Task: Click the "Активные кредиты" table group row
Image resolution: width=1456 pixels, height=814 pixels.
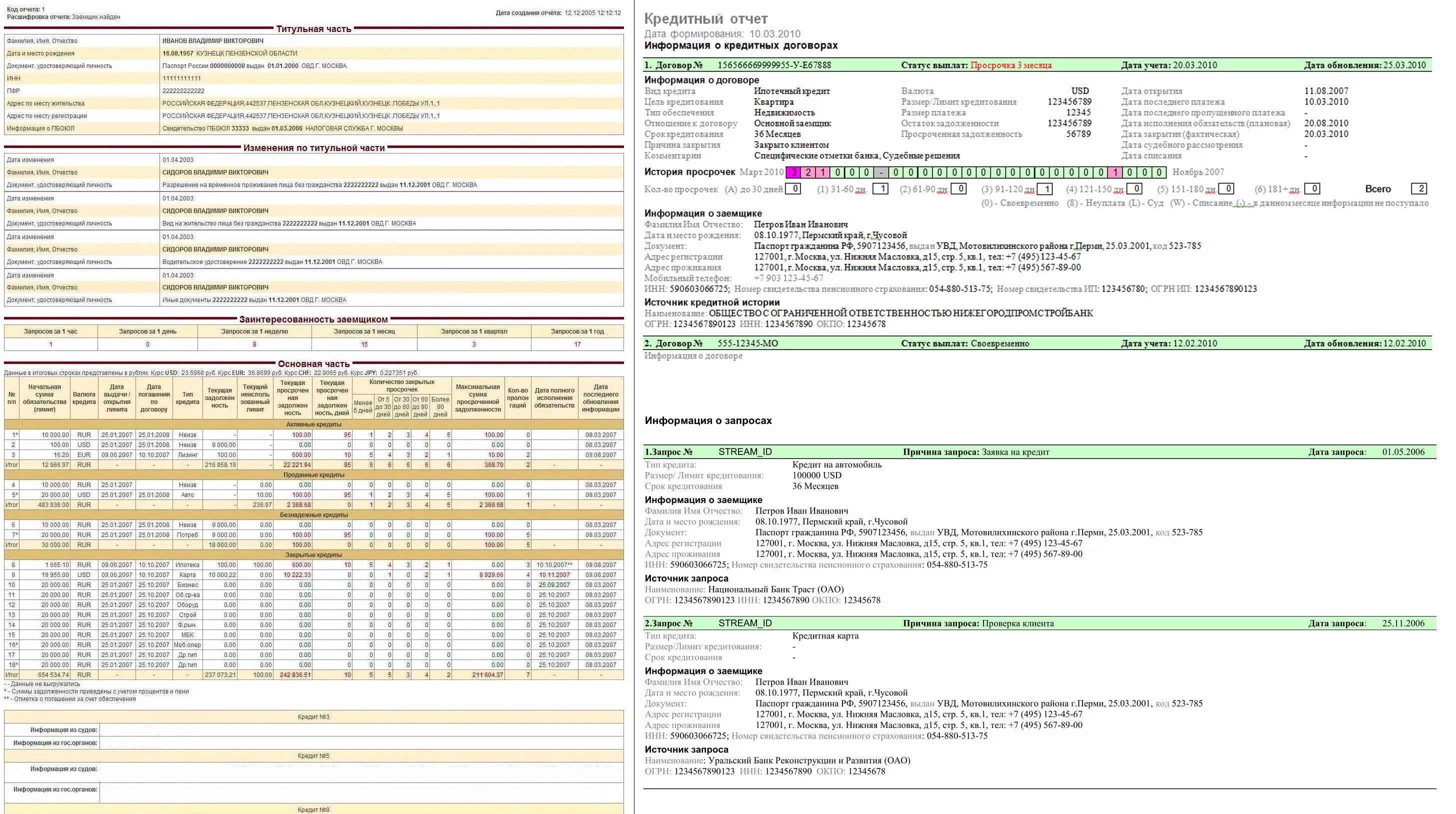Action: (313, 424)
